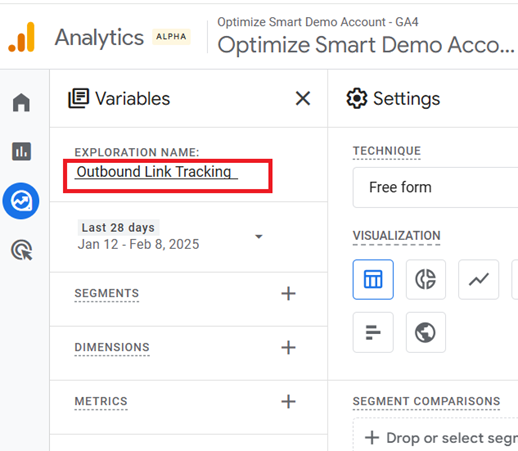Open the Home icon in sidebar

[x=21, y=102]
